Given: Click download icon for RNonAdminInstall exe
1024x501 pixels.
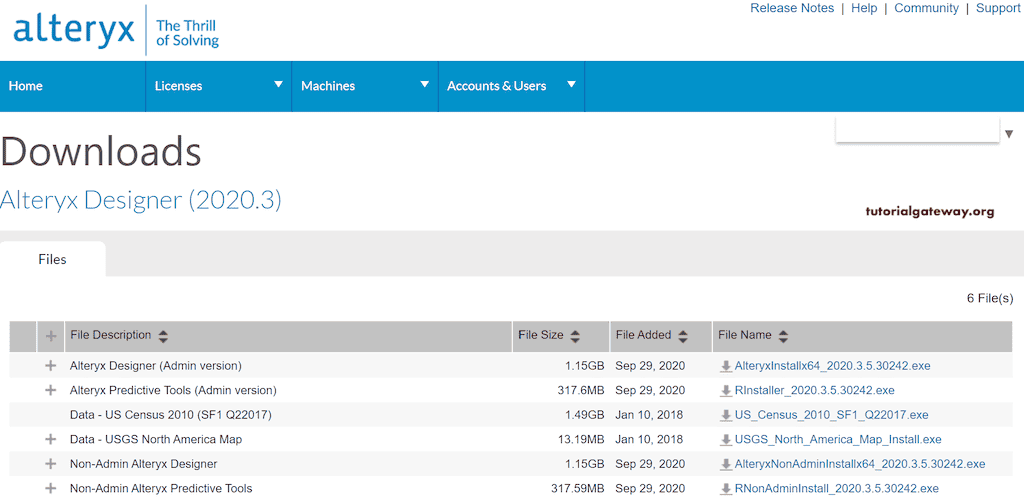Looking at the screenshot, I should coord(726,489).
